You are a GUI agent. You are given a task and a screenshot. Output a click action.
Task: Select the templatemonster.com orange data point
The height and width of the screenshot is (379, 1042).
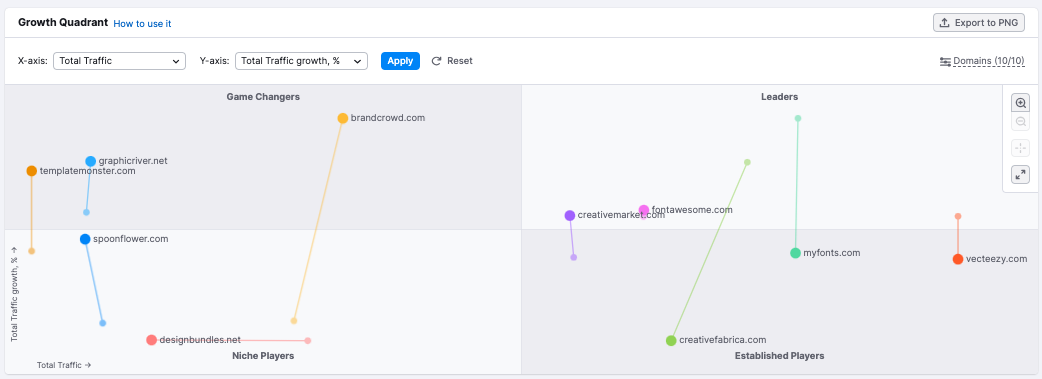point(31,171)
